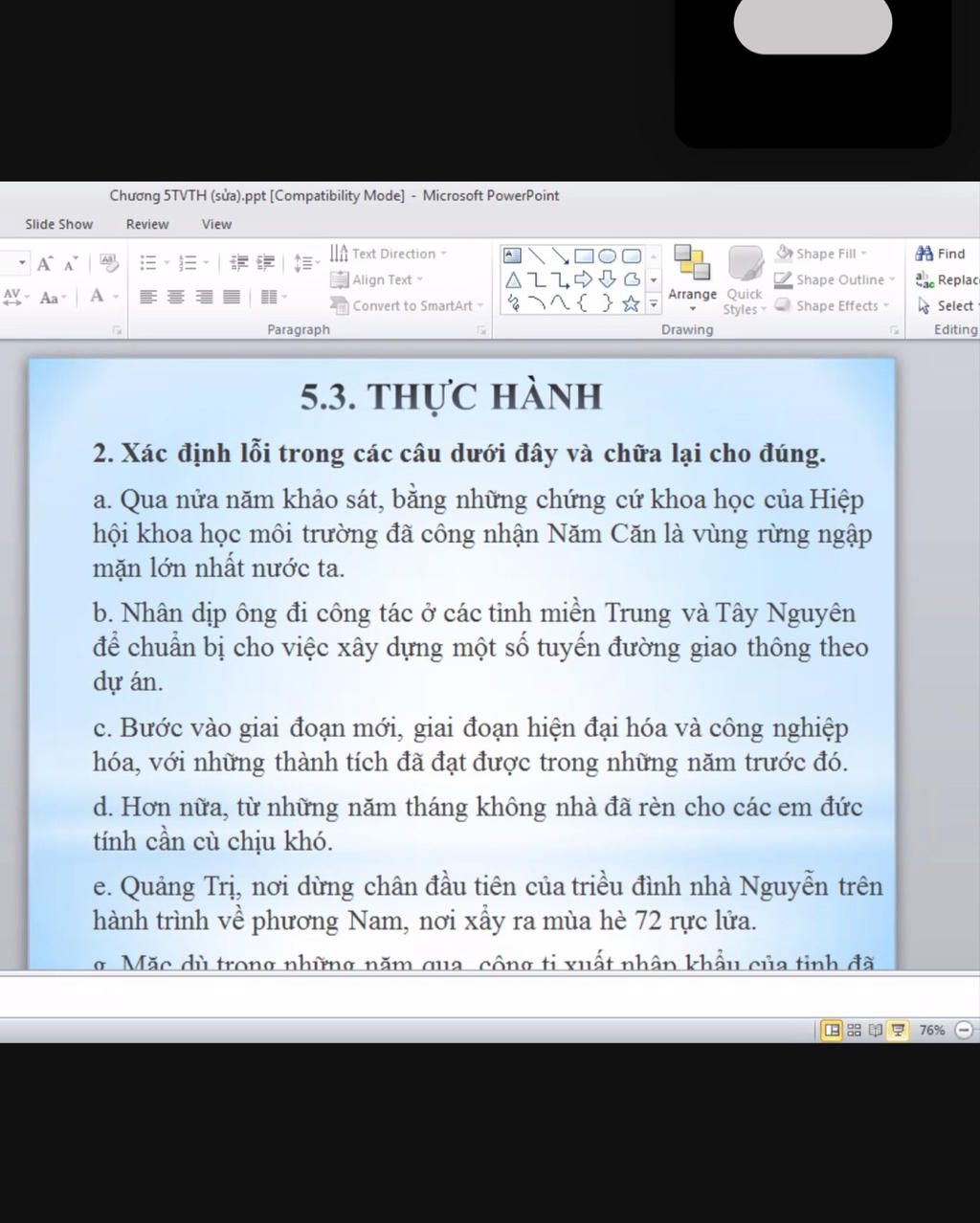Expand bullets style dropdown arrow
The image size is (980, 1223).
(x=166, y=262)
